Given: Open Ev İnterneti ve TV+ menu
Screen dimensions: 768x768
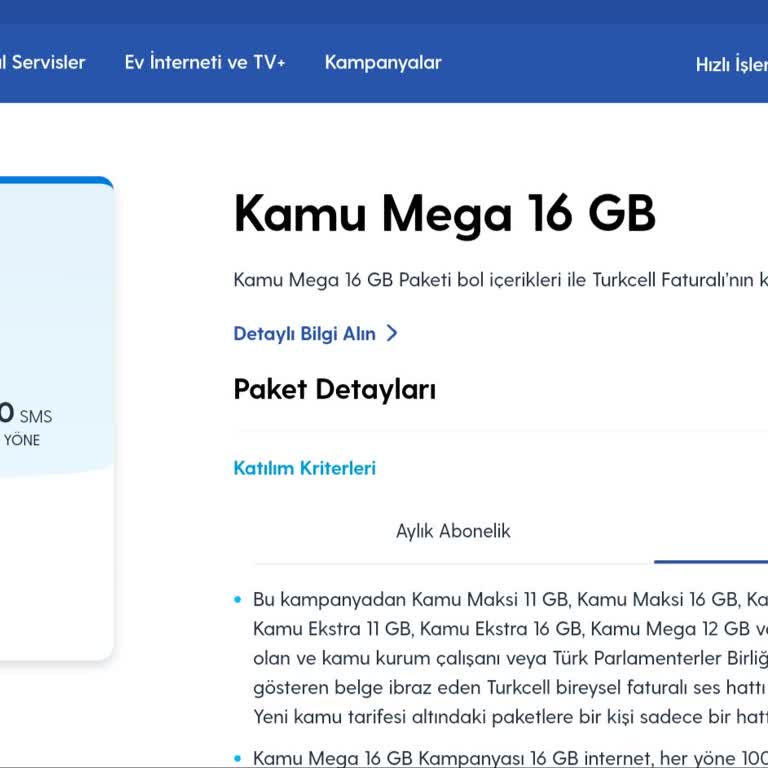Looking at the screenshot, I should click(x=205, y=62).
